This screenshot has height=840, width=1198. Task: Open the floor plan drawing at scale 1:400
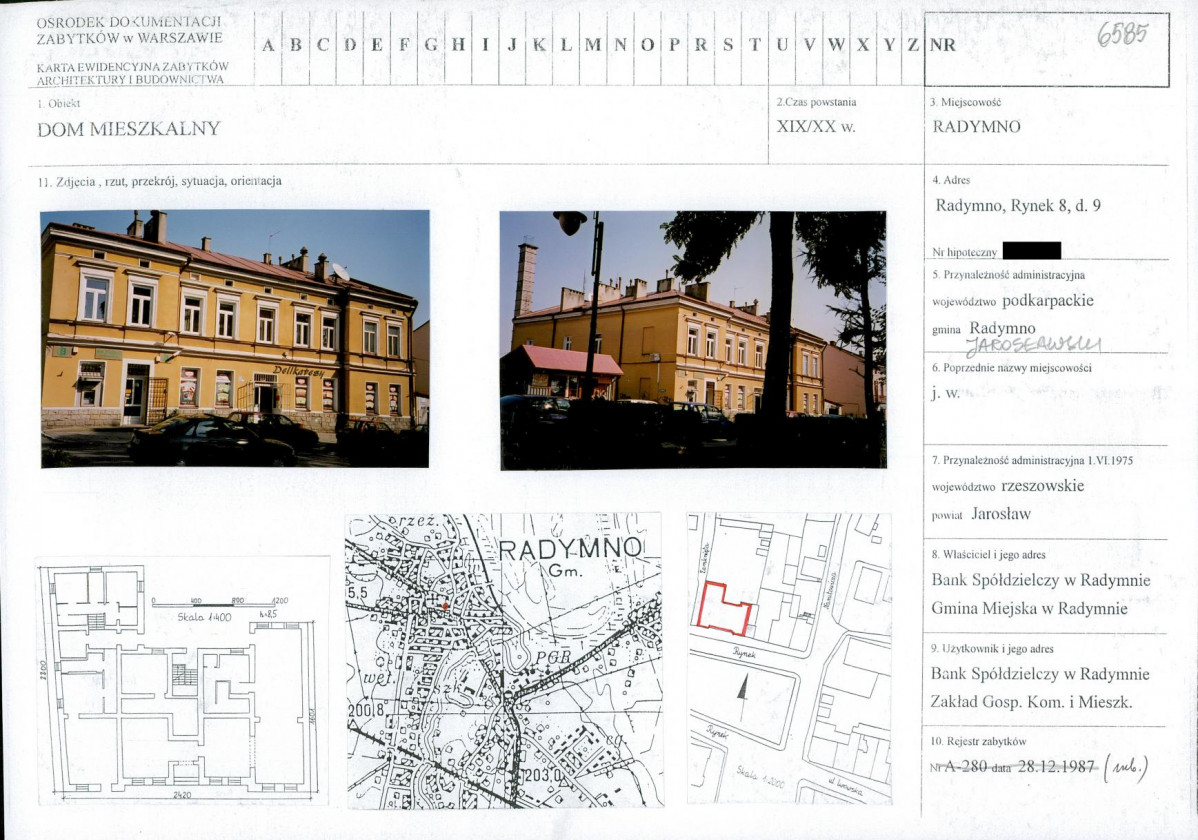[182, 680]
